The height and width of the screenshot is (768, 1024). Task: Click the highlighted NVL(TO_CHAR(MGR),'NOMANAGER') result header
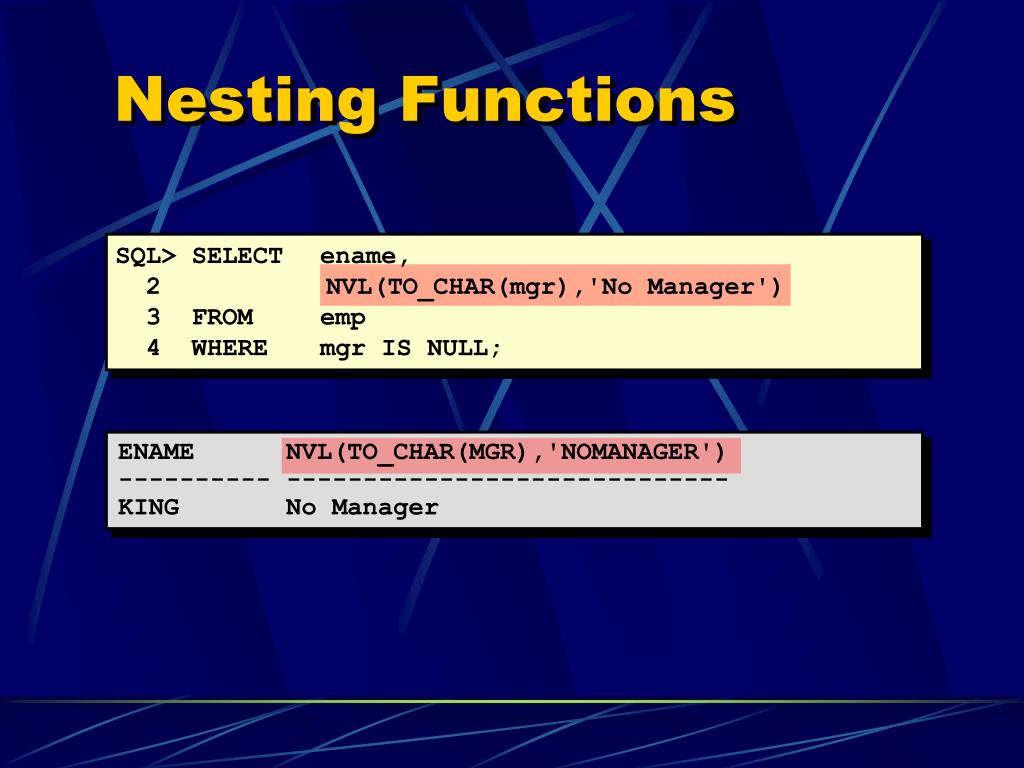tap(511, 455)
